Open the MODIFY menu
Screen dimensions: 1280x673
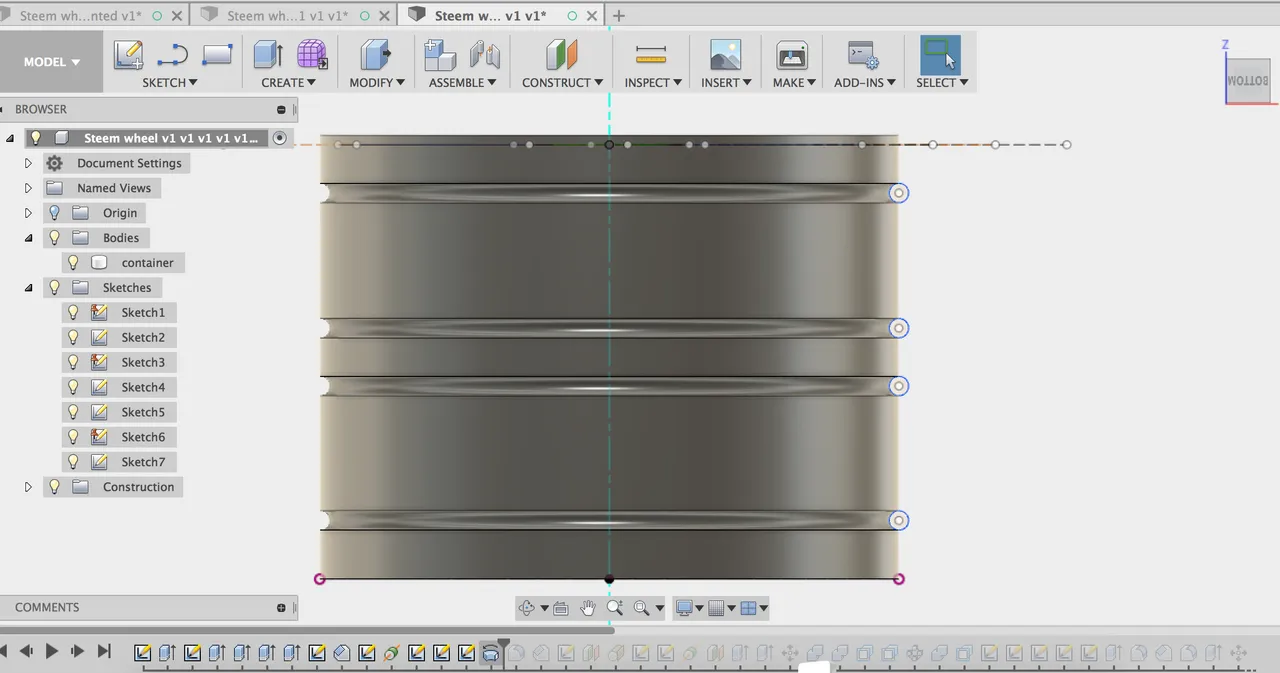(x=377, y=83)
